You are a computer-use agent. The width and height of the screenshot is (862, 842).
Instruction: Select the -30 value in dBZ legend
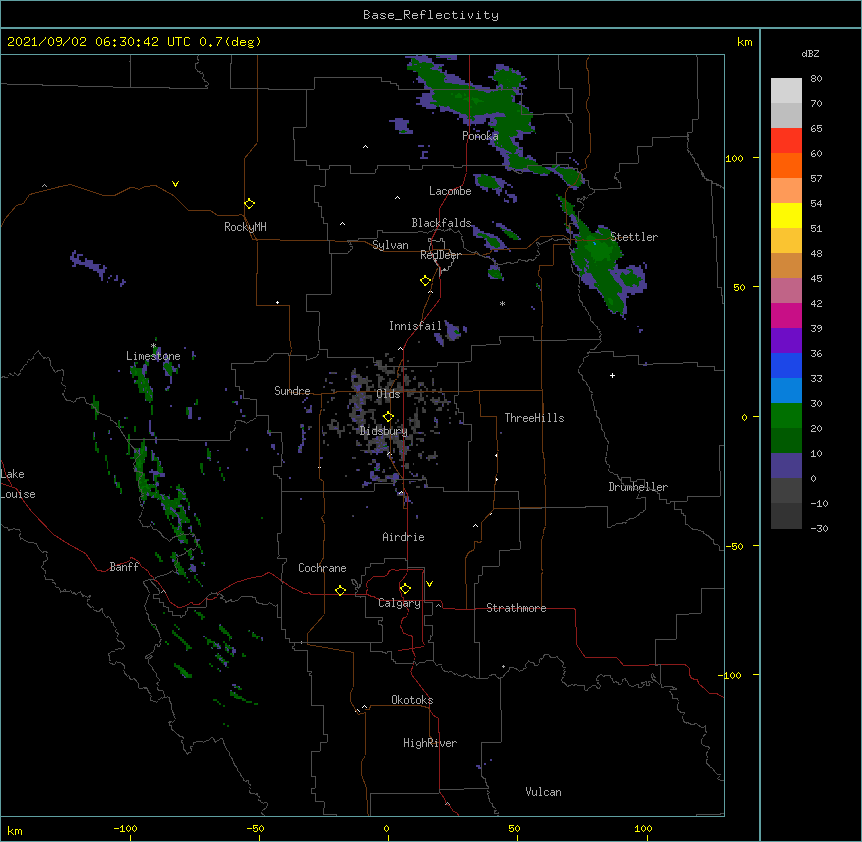819,528
